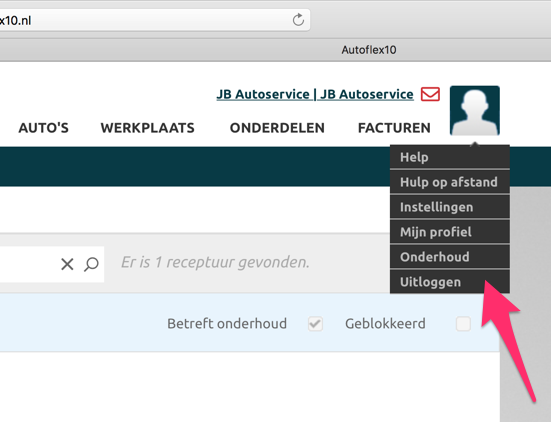Open the FACTUREN menu
The image size is (551, 422).
coord(394,128)
